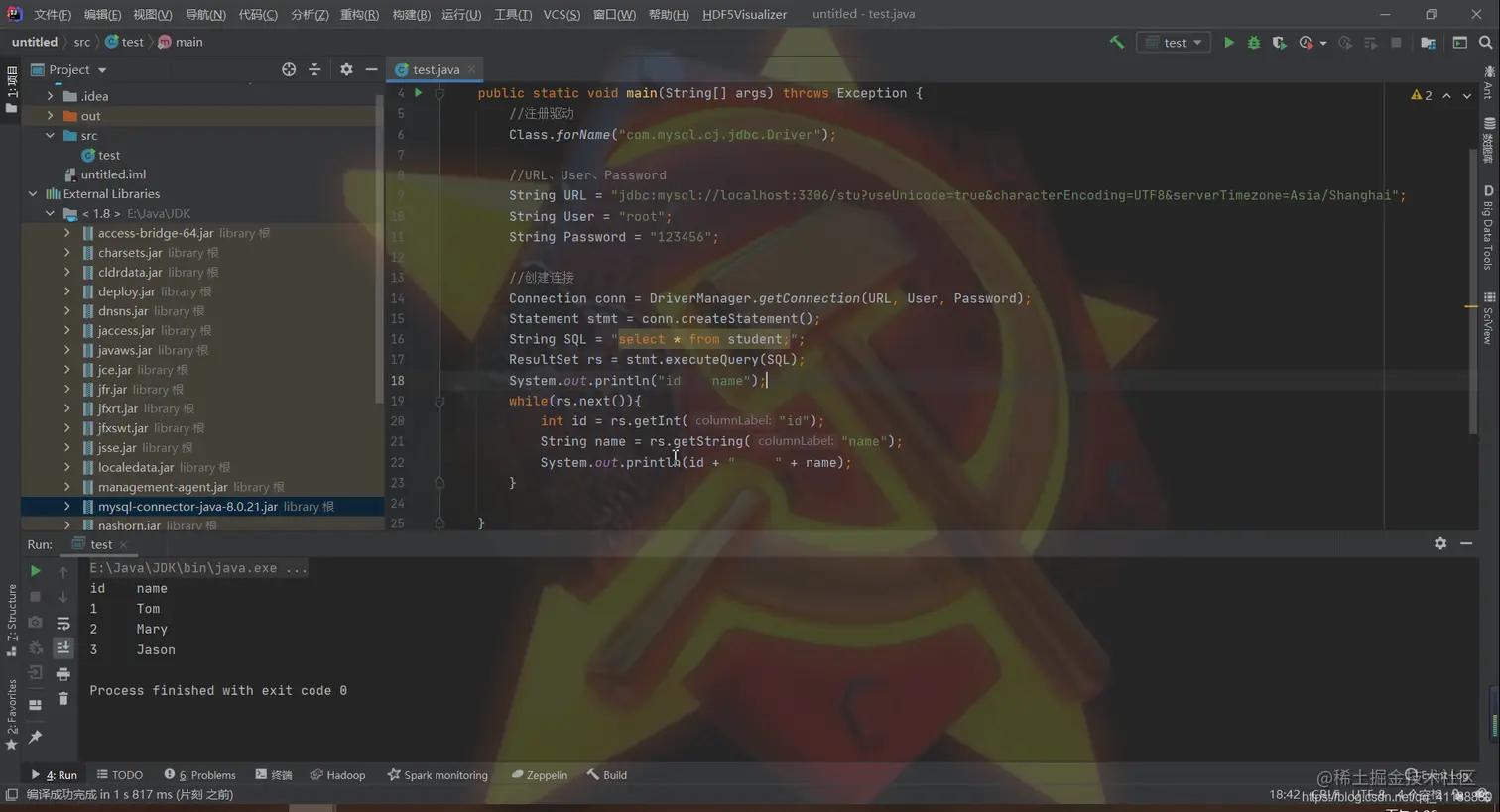
Task: Open the 6: Problems tool window
Action: click(199, 775)
